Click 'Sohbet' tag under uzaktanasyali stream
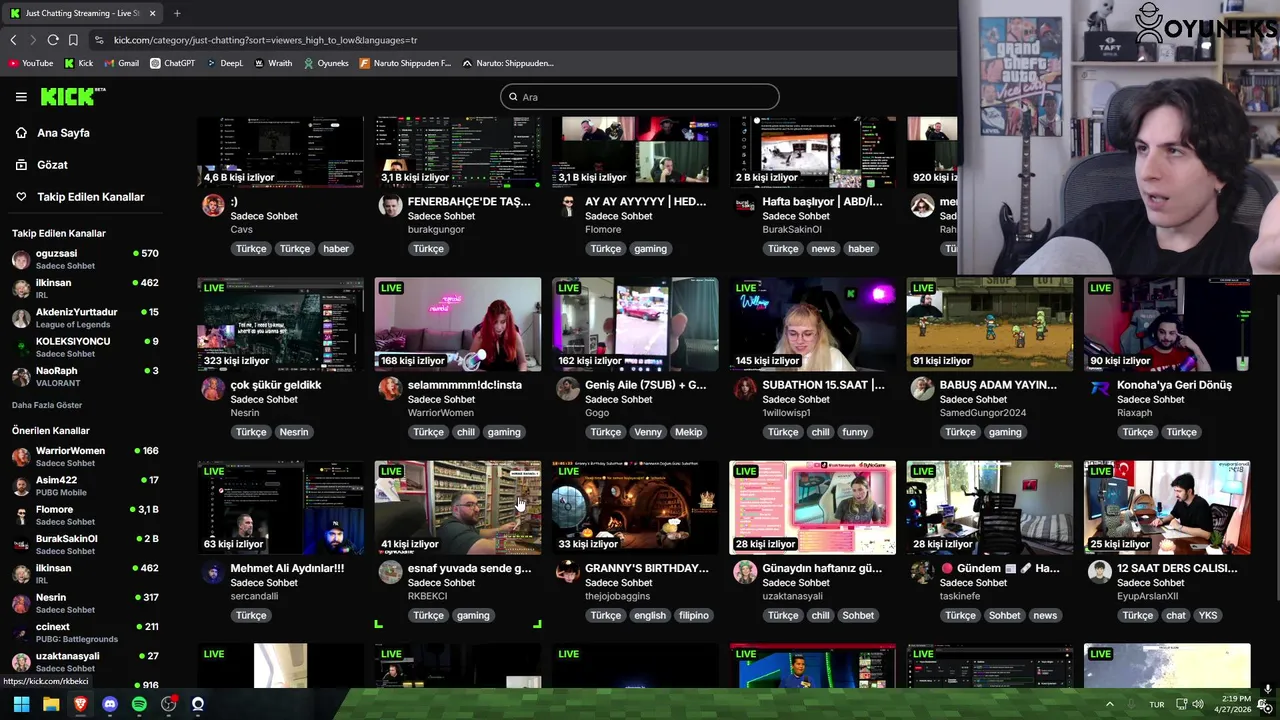 click(858, 616)
